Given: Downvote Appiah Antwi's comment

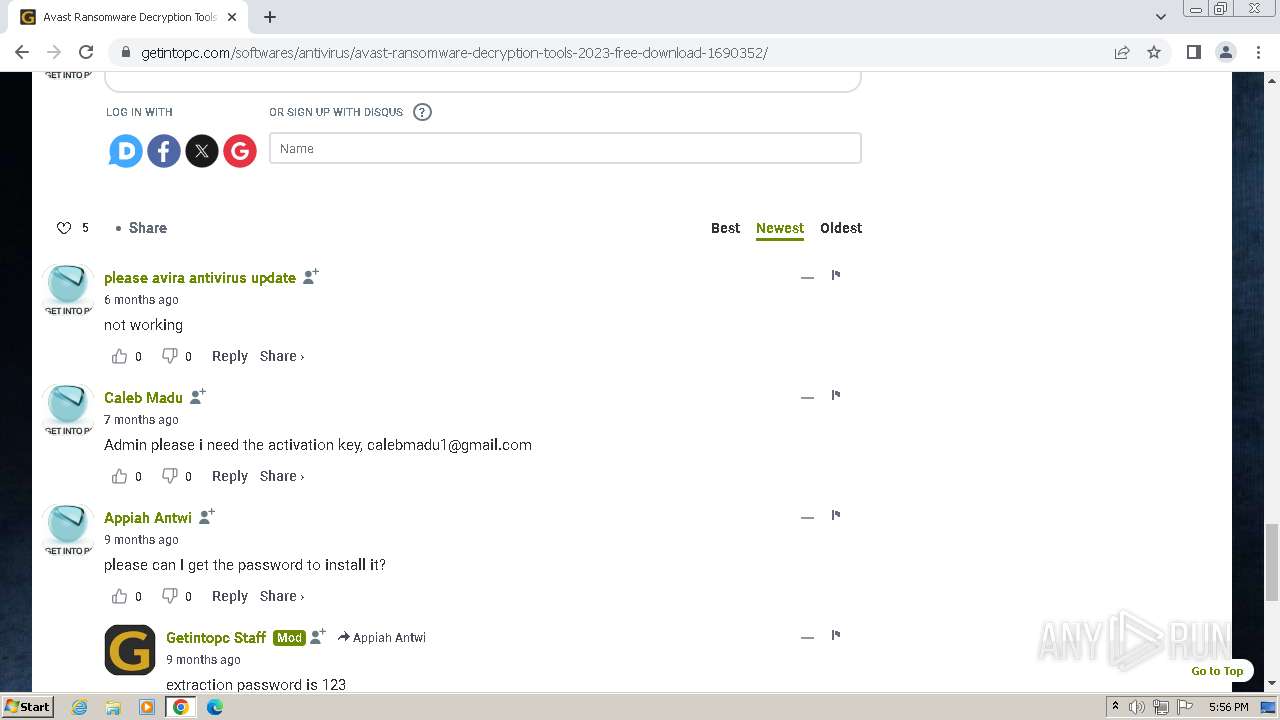Looking at the screenshot, I should click(170, 596).
